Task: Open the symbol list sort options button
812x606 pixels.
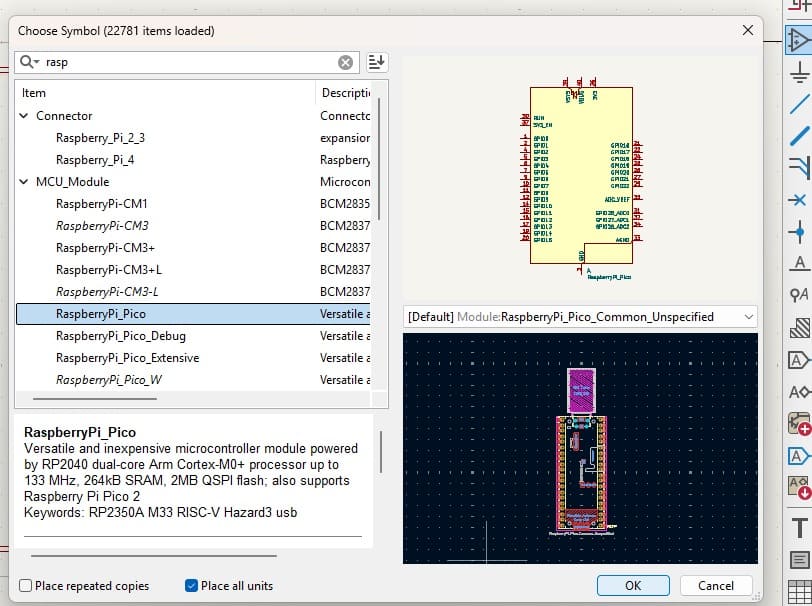Action: coord(376,62)
